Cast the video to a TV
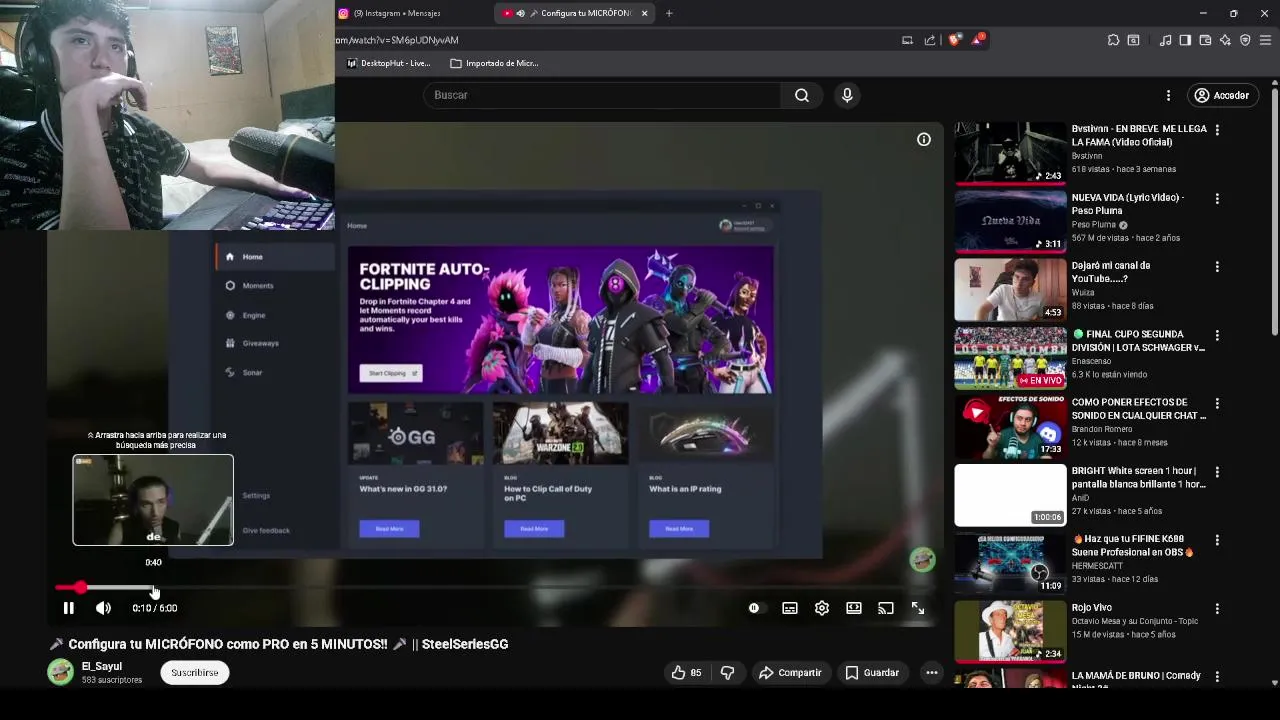This screenshot has height=720, width=1280. [886, 608]
